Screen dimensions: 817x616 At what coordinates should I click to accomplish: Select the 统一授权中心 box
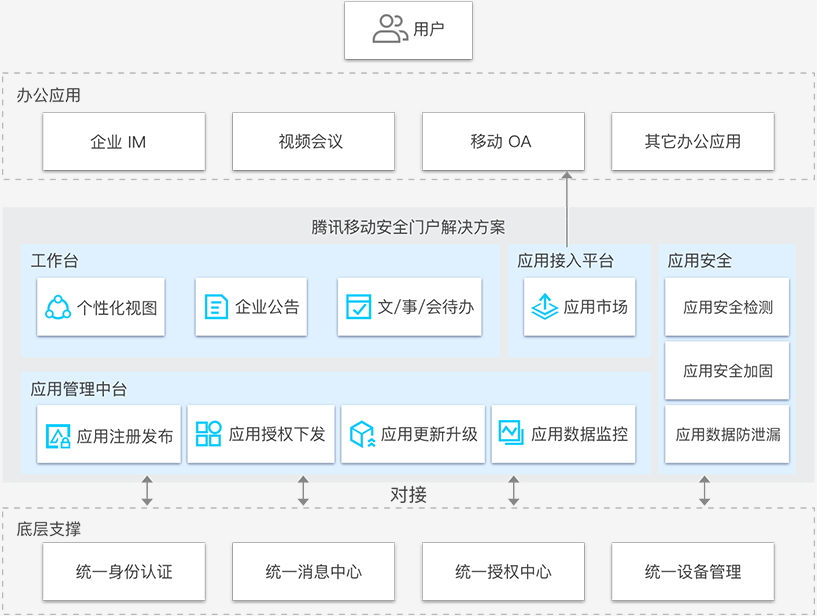pyautogui.click(x=503, y=572)
